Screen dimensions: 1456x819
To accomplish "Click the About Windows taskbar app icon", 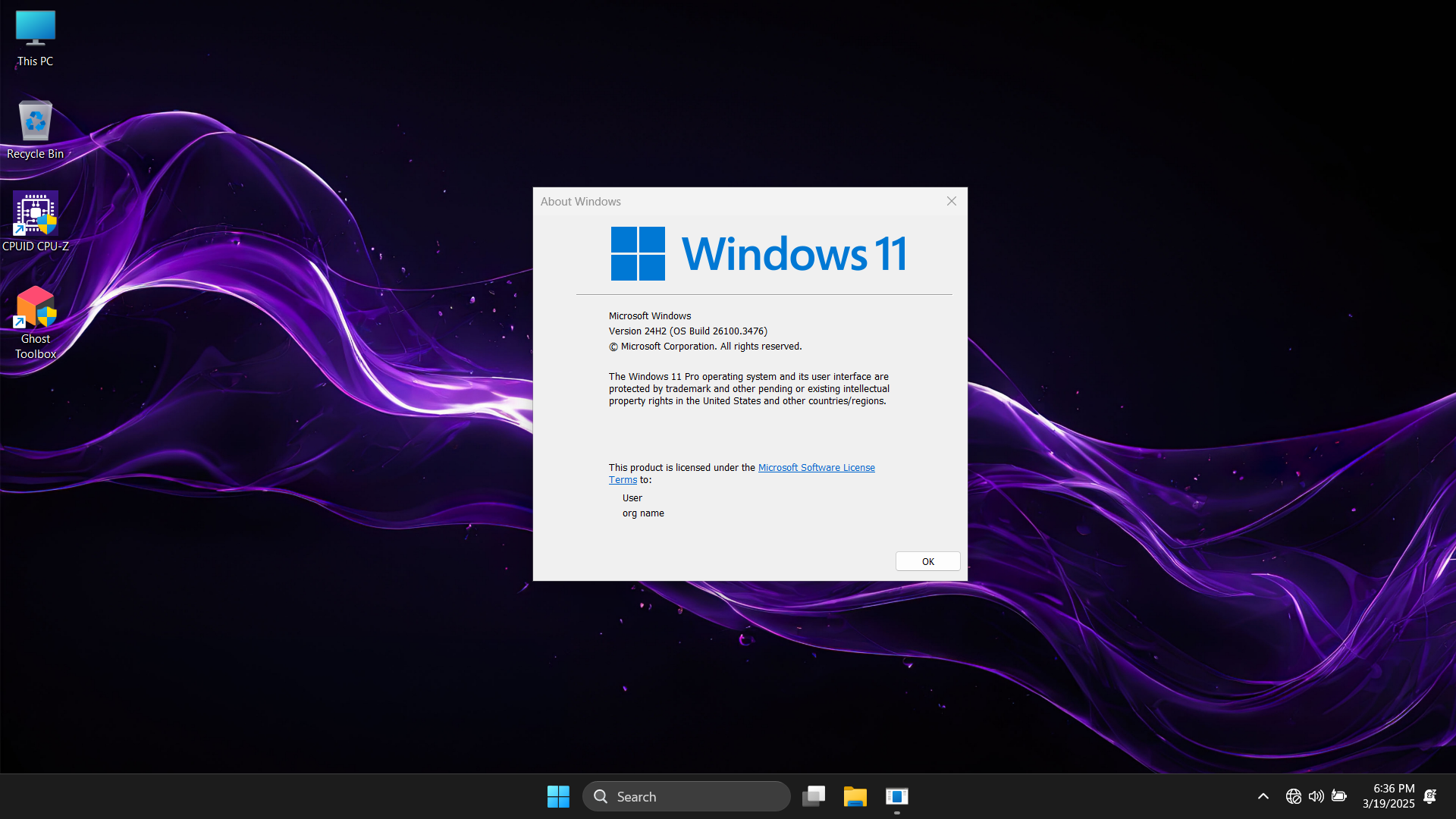I will click(x=896, y=796).
